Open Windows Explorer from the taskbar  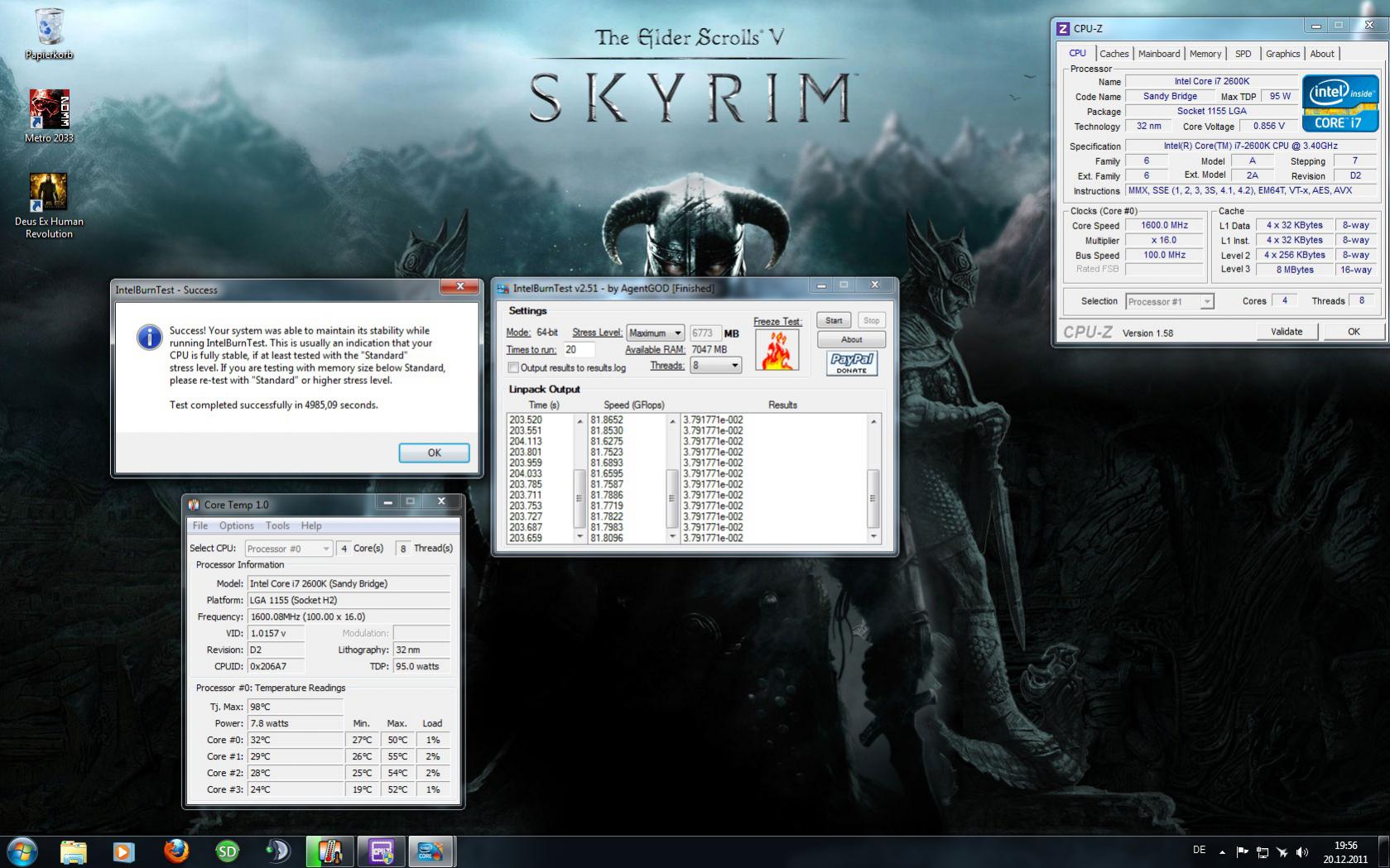pyautogui.click(x=73, y=851)
